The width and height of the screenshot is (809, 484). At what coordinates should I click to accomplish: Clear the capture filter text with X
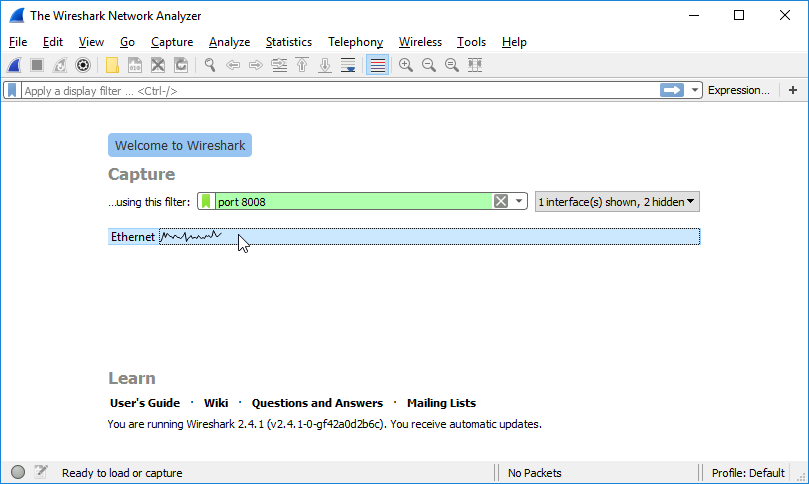[500, 201]
